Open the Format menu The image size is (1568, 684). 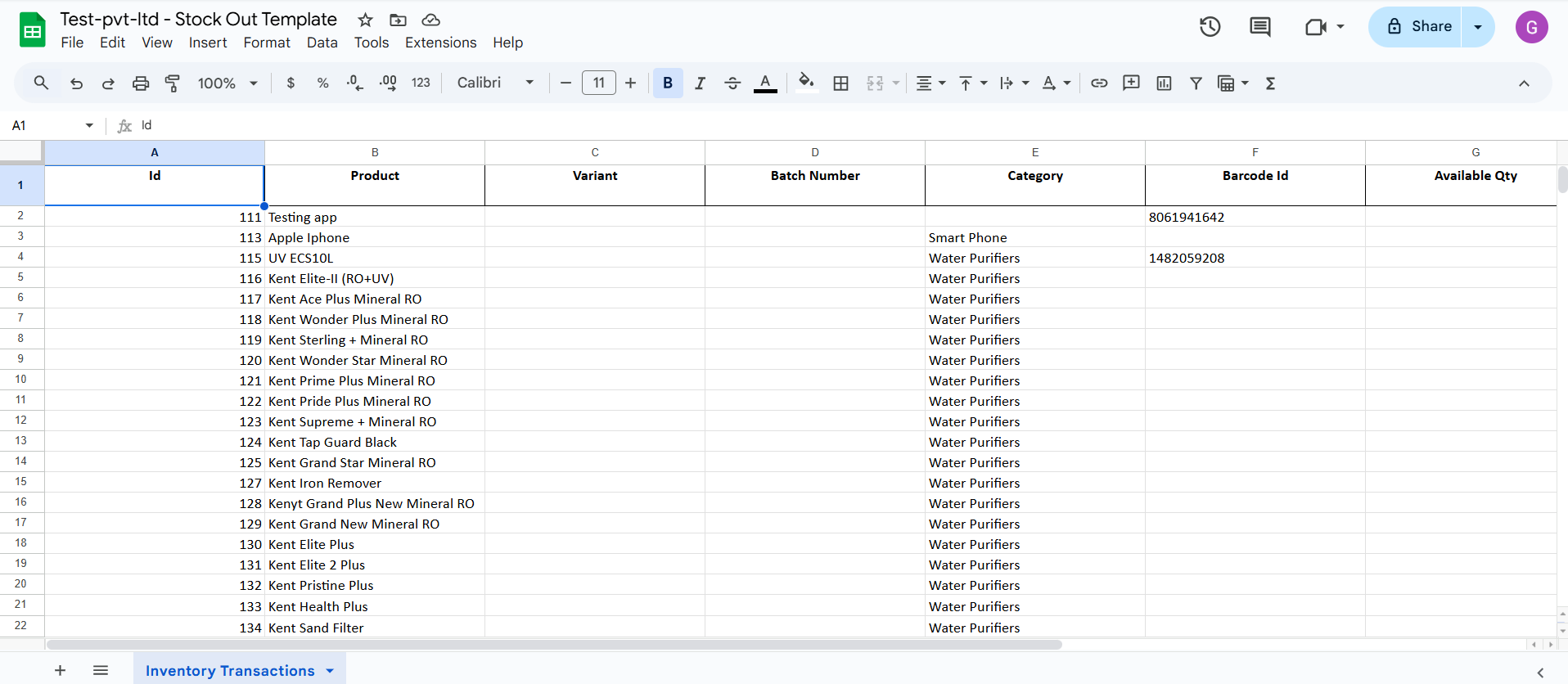click(267, 43)
